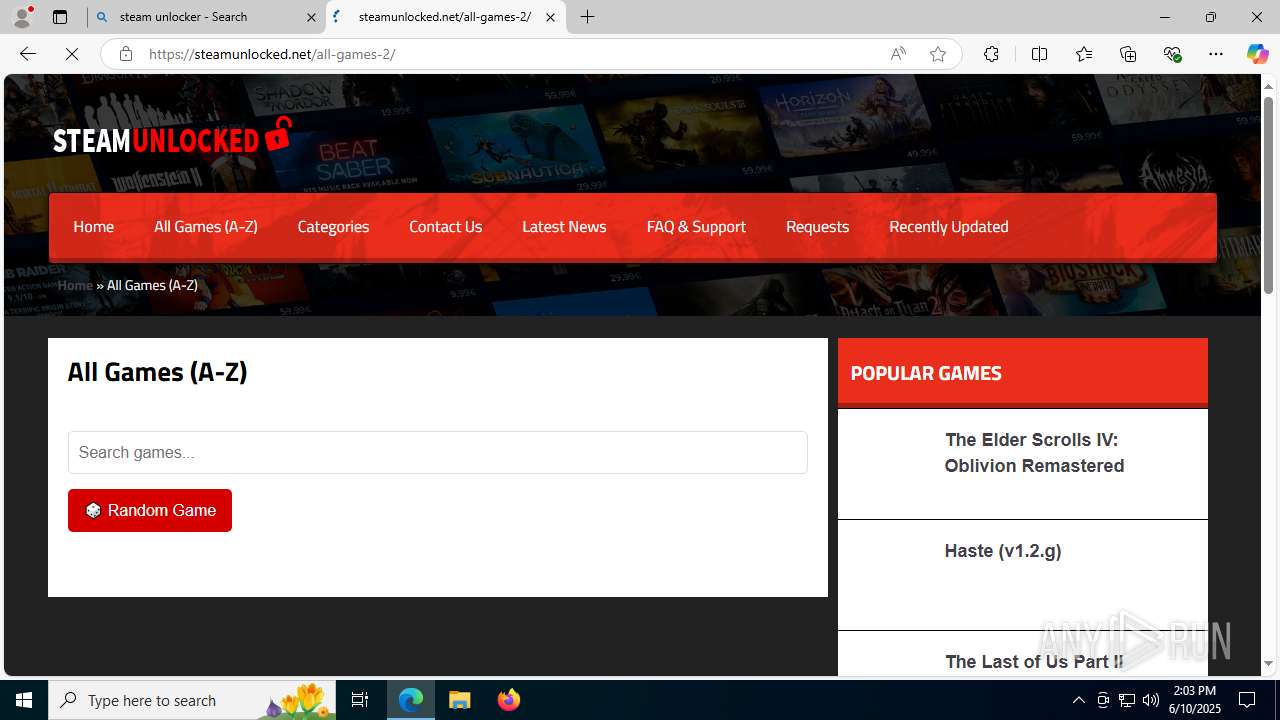
Task: Click the browser profile avatar icon
Action: tap(22, 17)
